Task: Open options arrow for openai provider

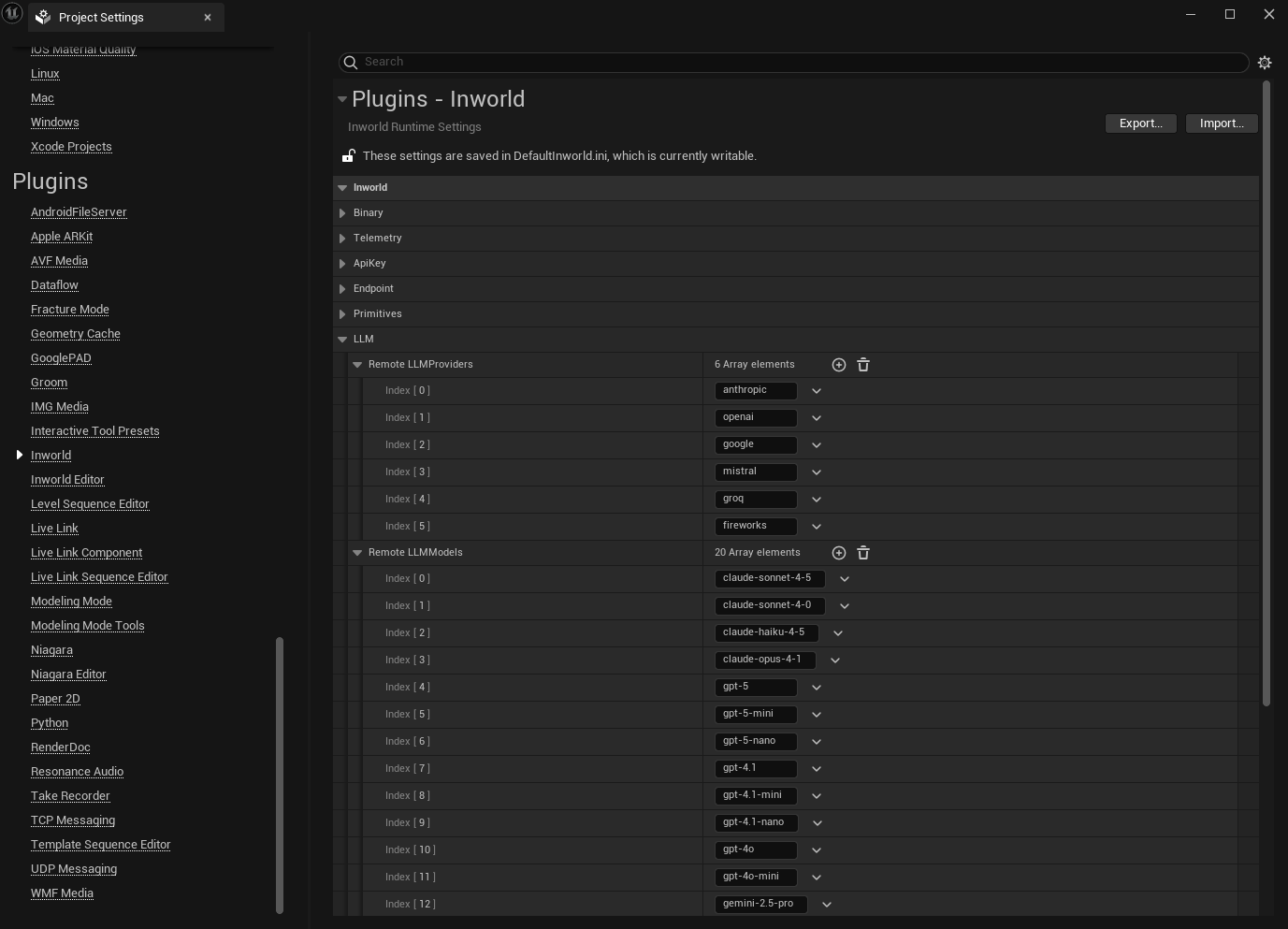Action: click(x=817, y=418)
